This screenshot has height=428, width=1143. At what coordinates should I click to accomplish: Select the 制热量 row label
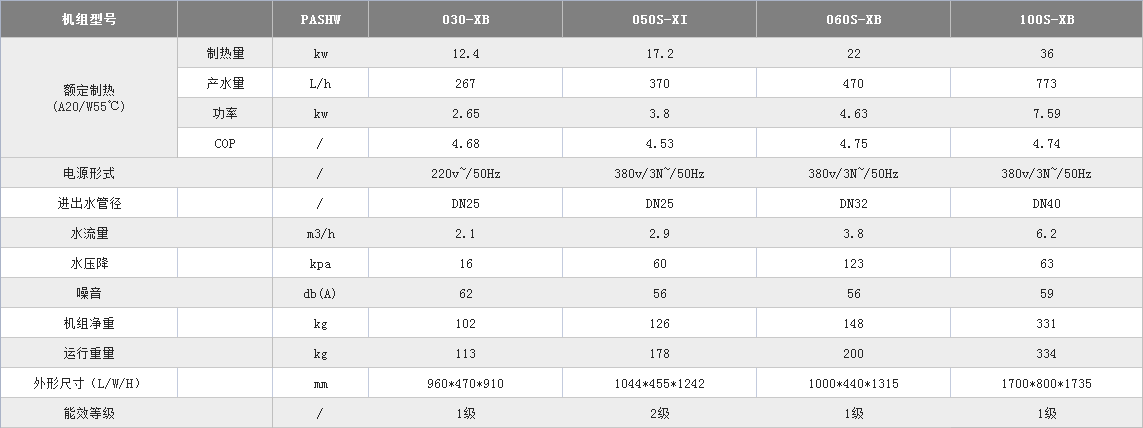click(225, 53)
